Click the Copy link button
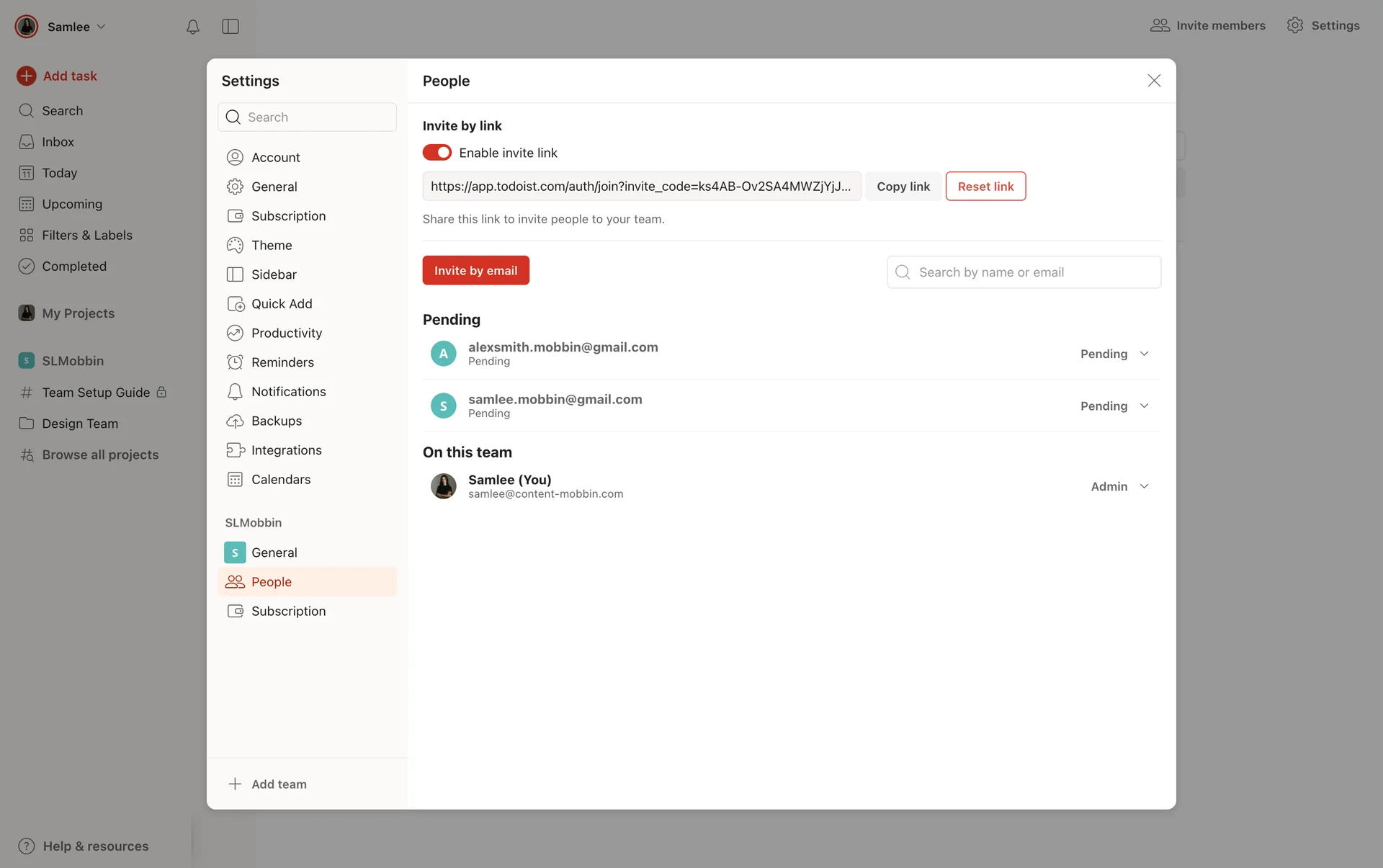This screenshot has height=868, width=1383. tap(903, 187)
